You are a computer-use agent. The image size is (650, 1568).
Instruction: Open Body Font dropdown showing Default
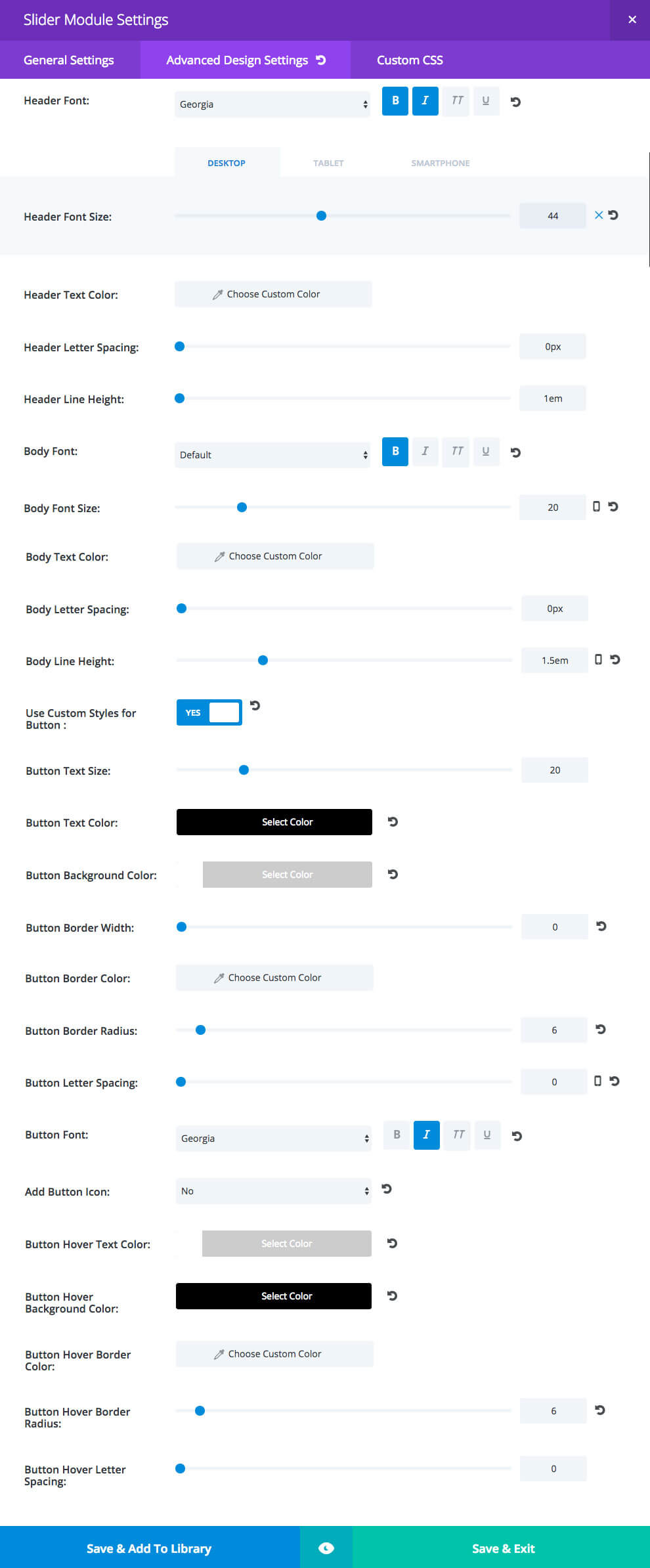point(272,455)
